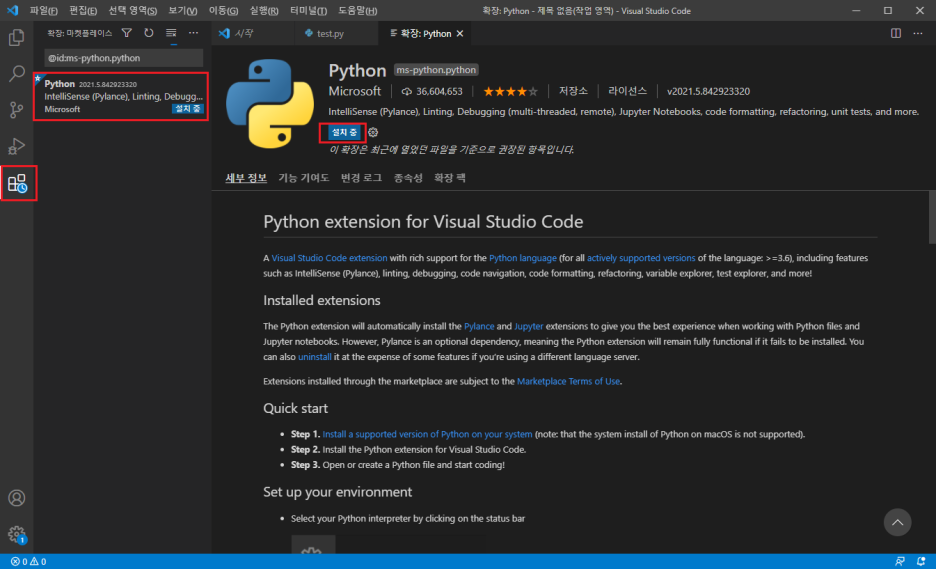Image resolution: width=936 pixels, height=569 pixels.
Task: Open the Explorer view in activity bar
Action: point(17,38)
